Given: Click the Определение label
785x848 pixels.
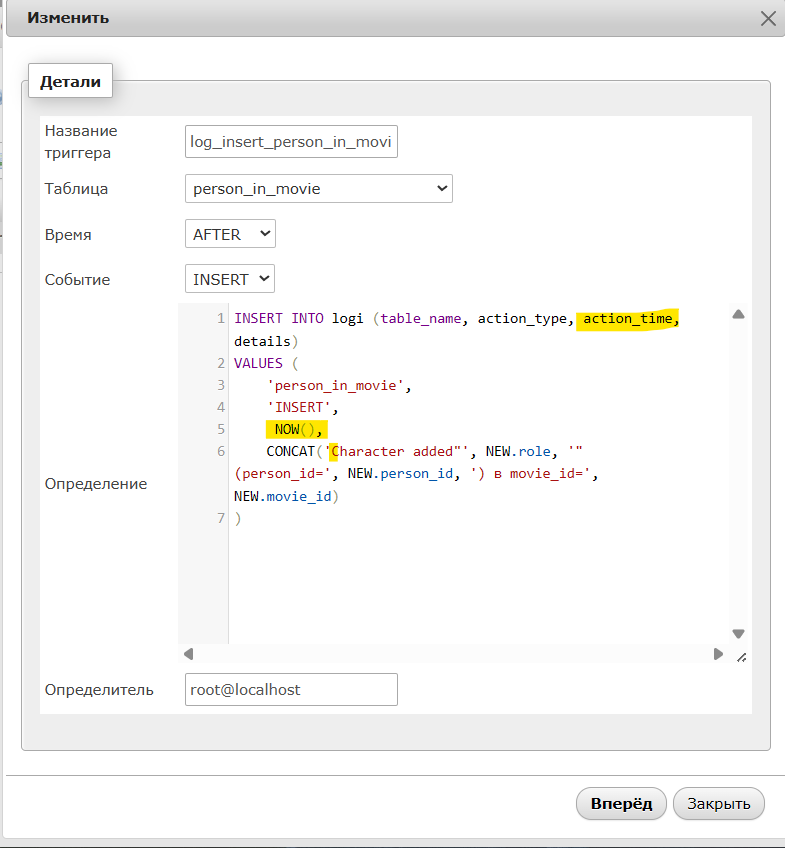Looking at the screenshot, I should click(x=96, y=483).
